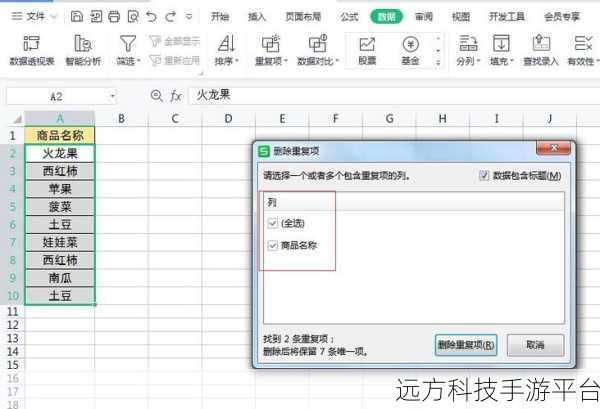Screen dimensions: 600x409
Task: Open the 文件 menu
Action: coord(34,16)
